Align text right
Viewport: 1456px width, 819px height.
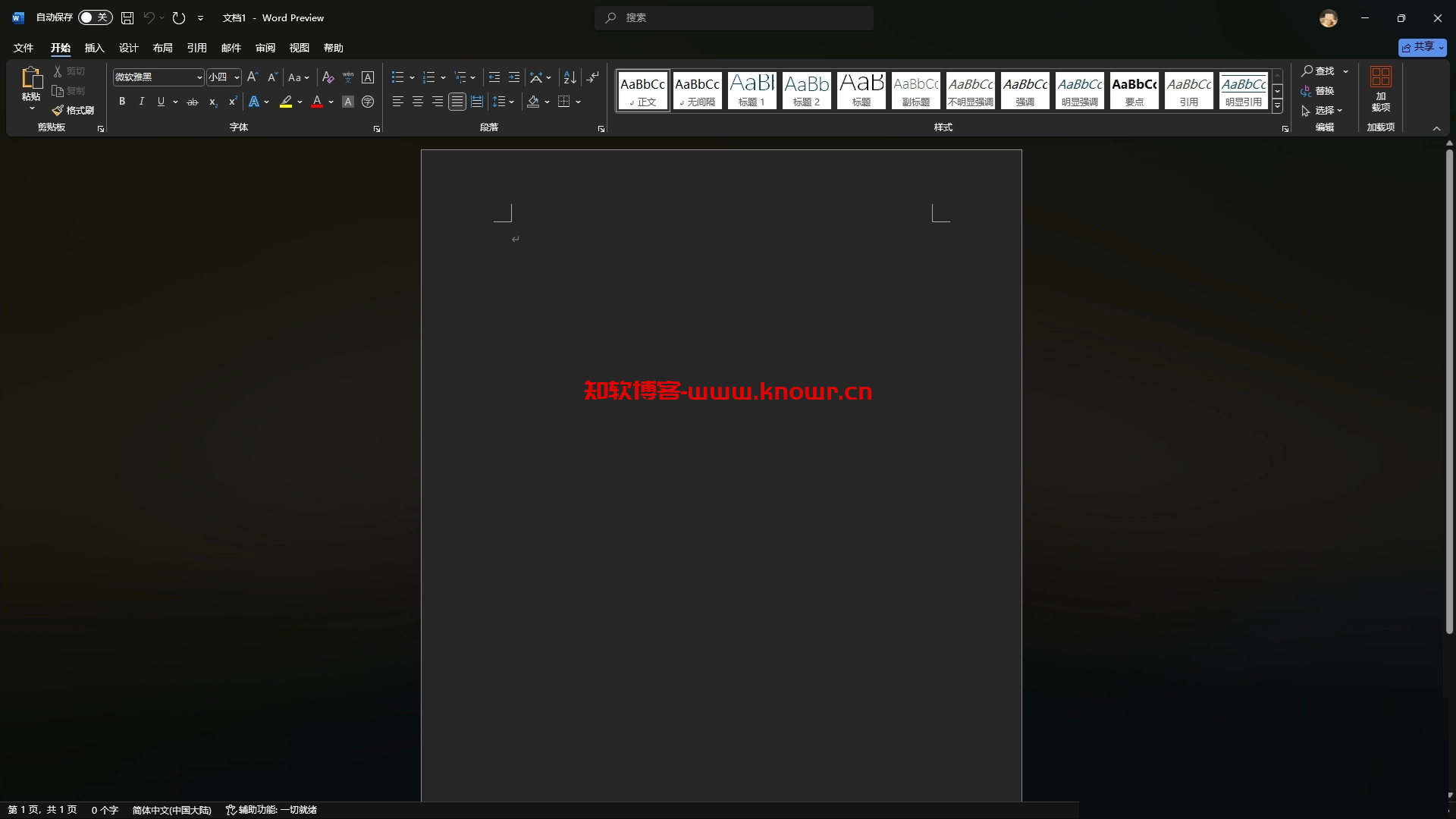click(437, 102)
